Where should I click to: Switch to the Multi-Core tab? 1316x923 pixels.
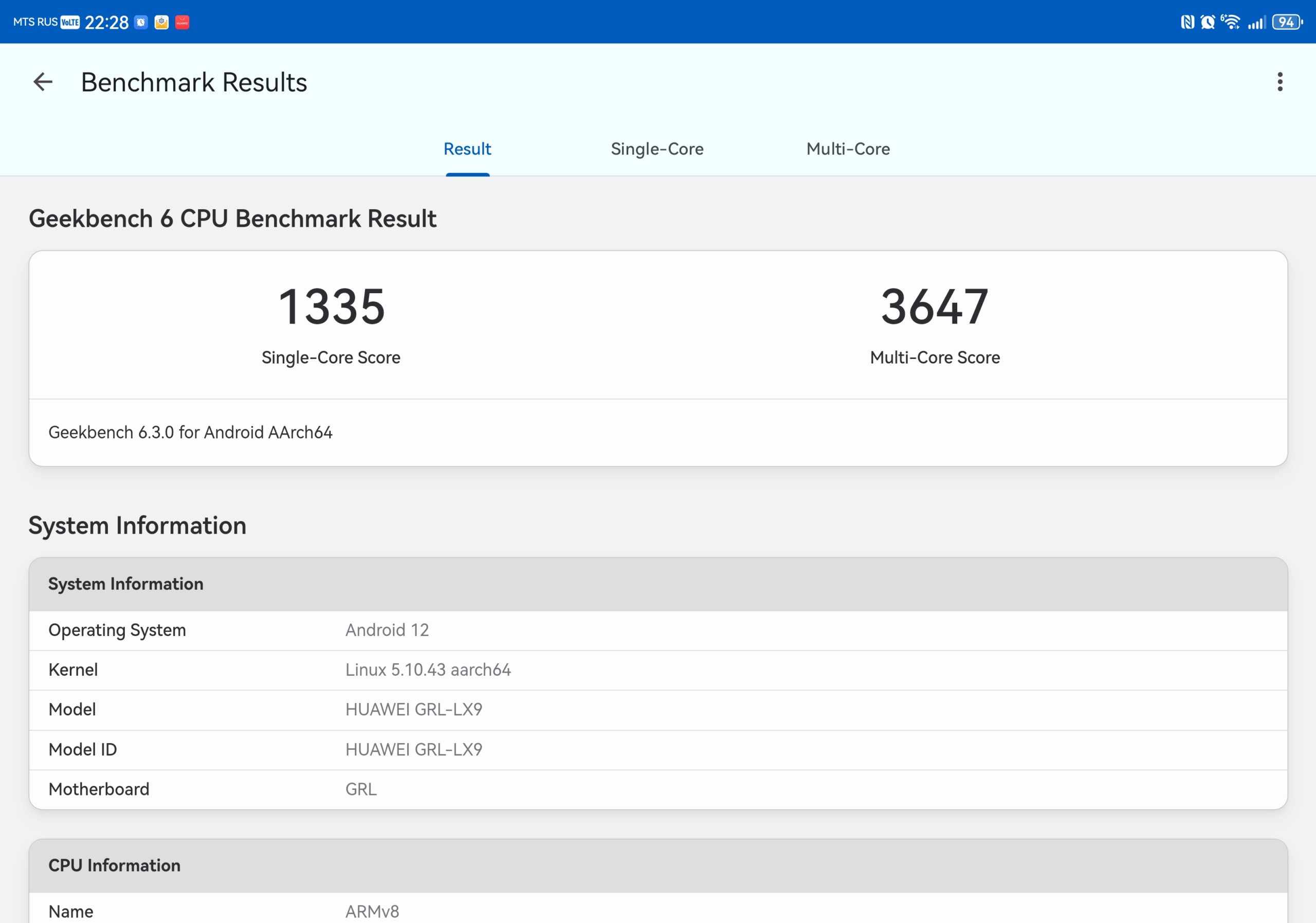[848, 149]
